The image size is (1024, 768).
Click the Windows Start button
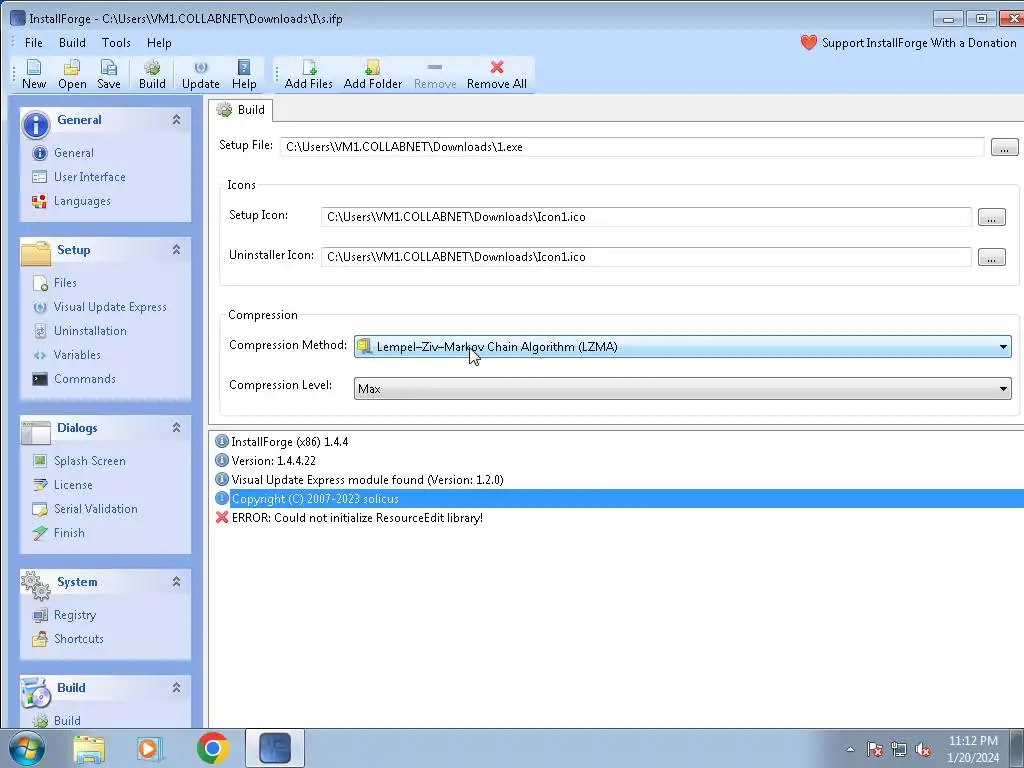pos(26,748)
